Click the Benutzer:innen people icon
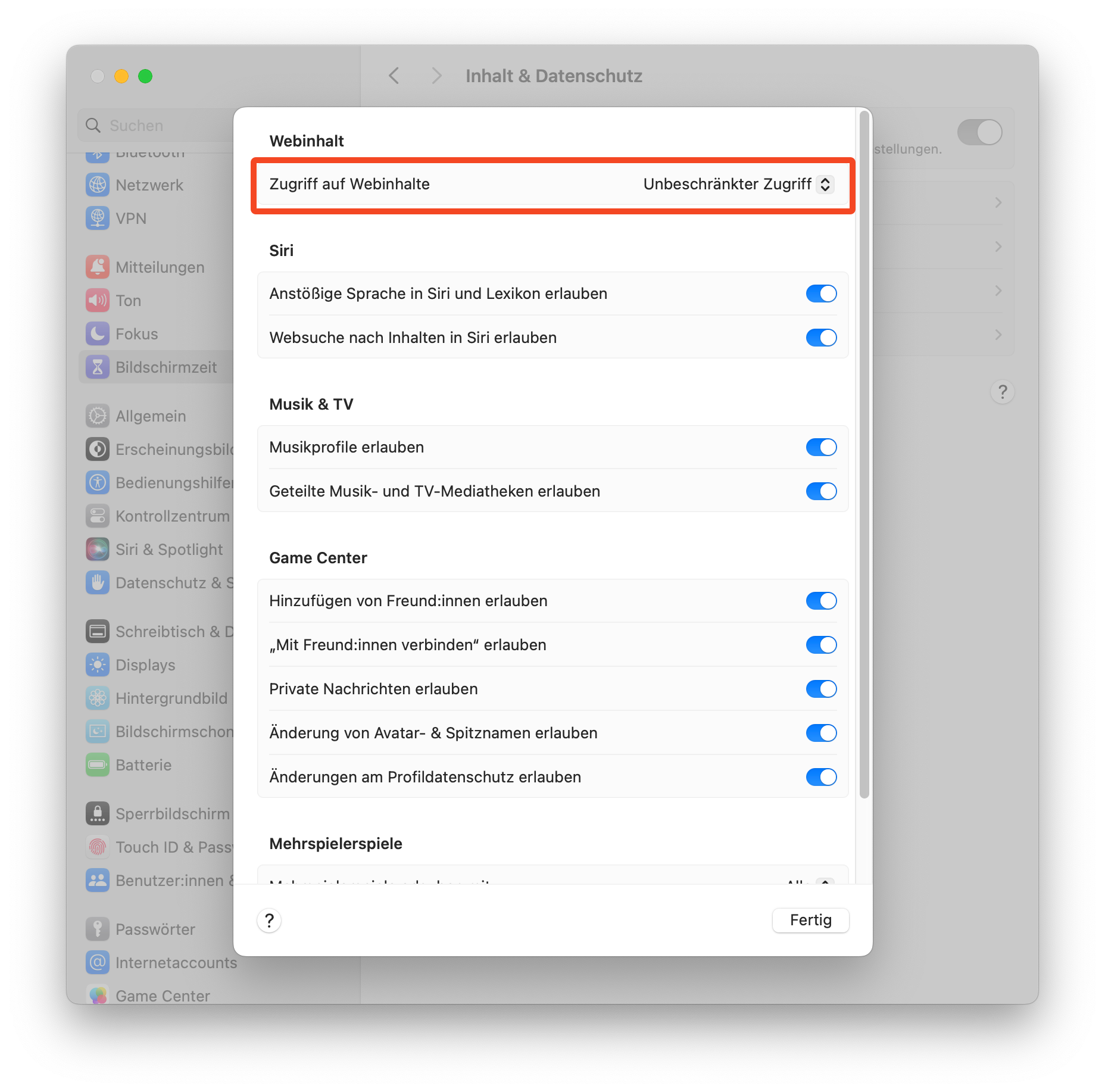1105x1092 pixels. click(x=98, y=881)
